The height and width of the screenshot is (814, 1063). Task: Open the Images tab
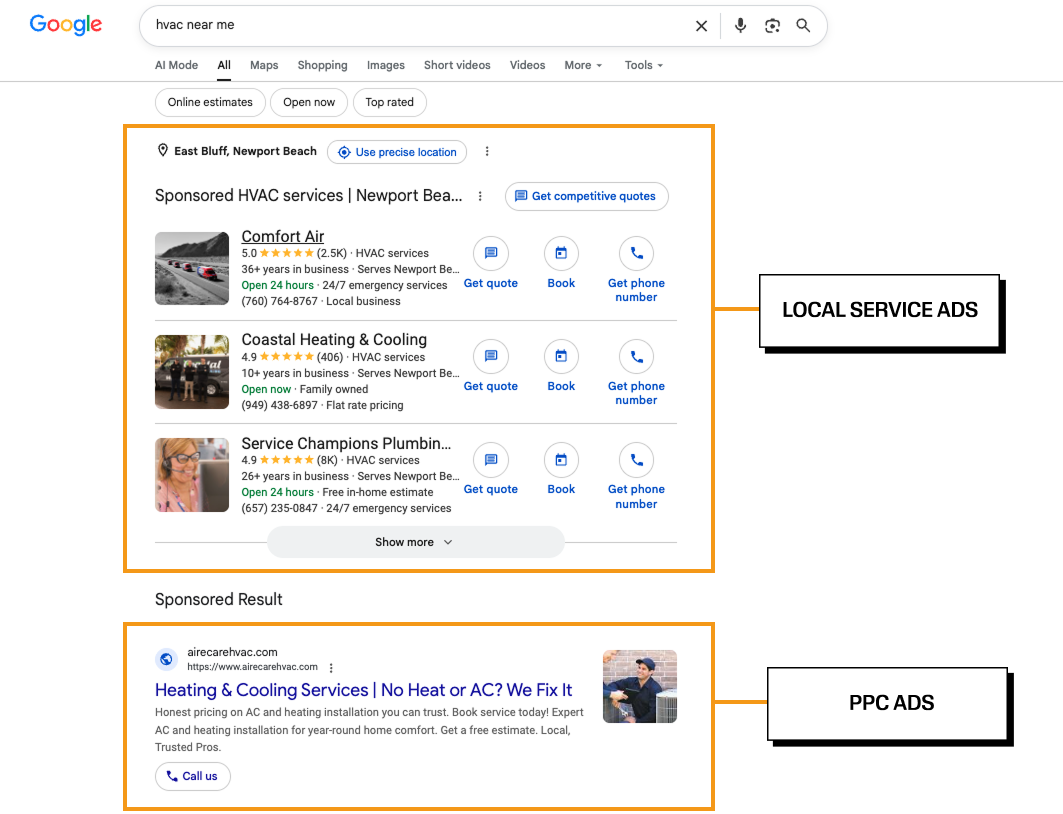click(386, 65)
